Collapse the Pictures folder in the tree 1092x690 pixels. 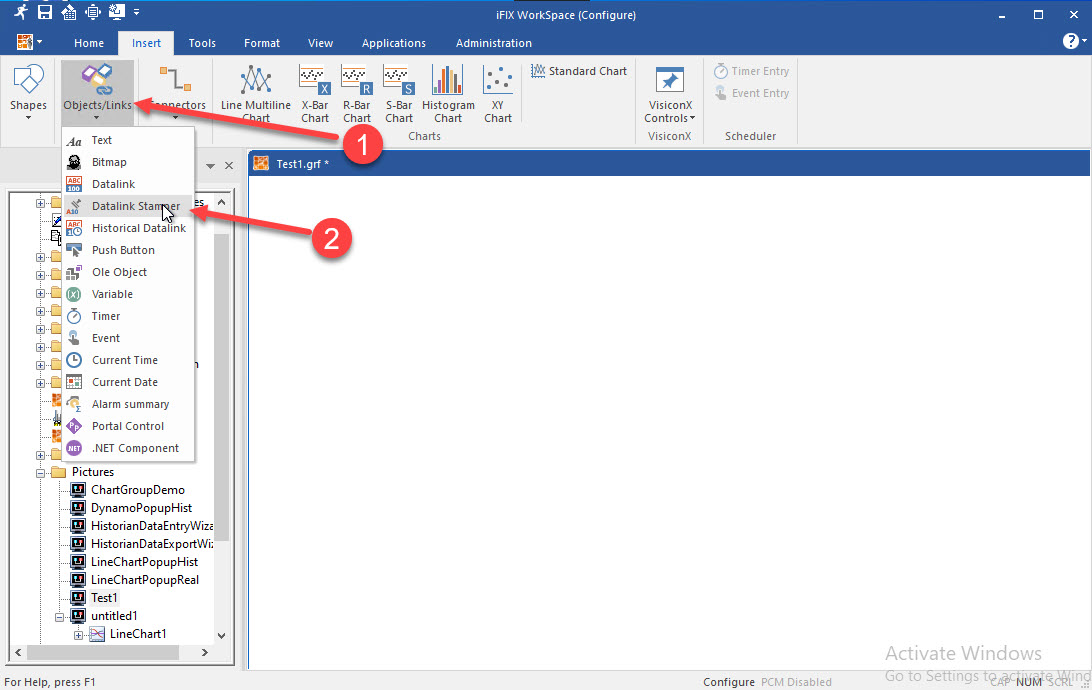[40, 473]
